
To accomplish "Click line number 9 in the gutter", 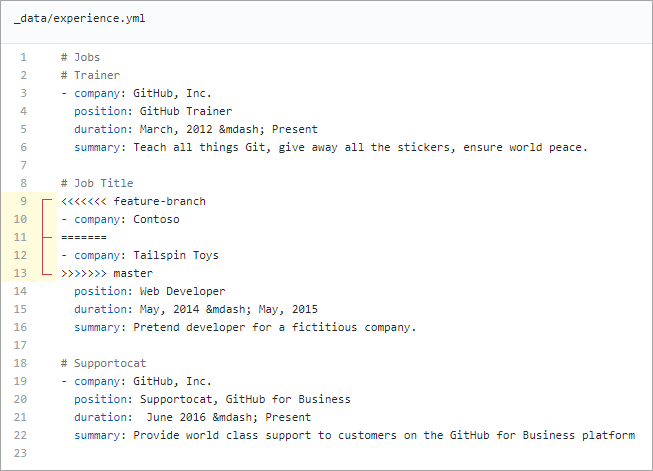I will [x=23, y=201].
